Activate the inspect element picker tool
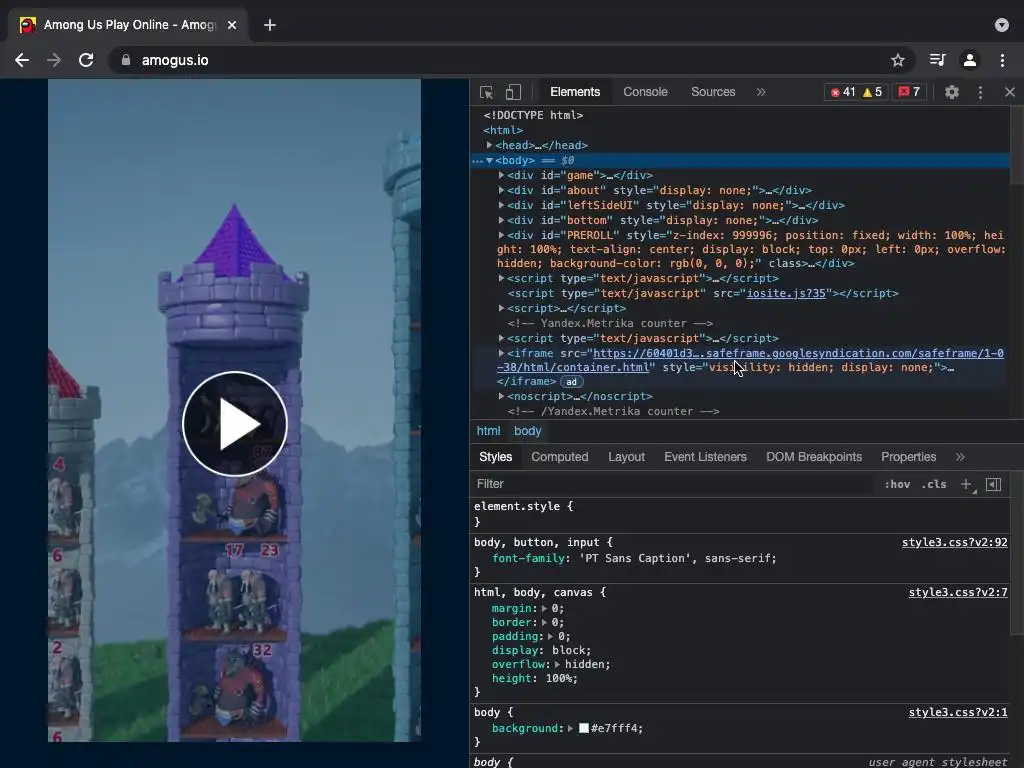Viewport: 1024px width, 768px height. (487, 92)
